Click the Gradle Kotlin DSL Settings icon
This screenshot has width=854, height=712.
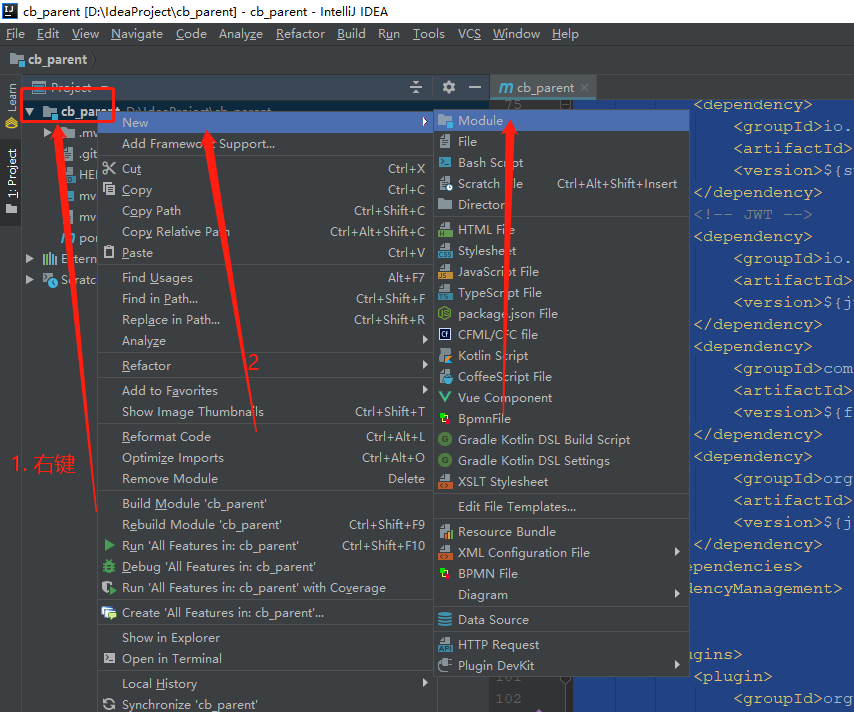(x=445, y=460)
